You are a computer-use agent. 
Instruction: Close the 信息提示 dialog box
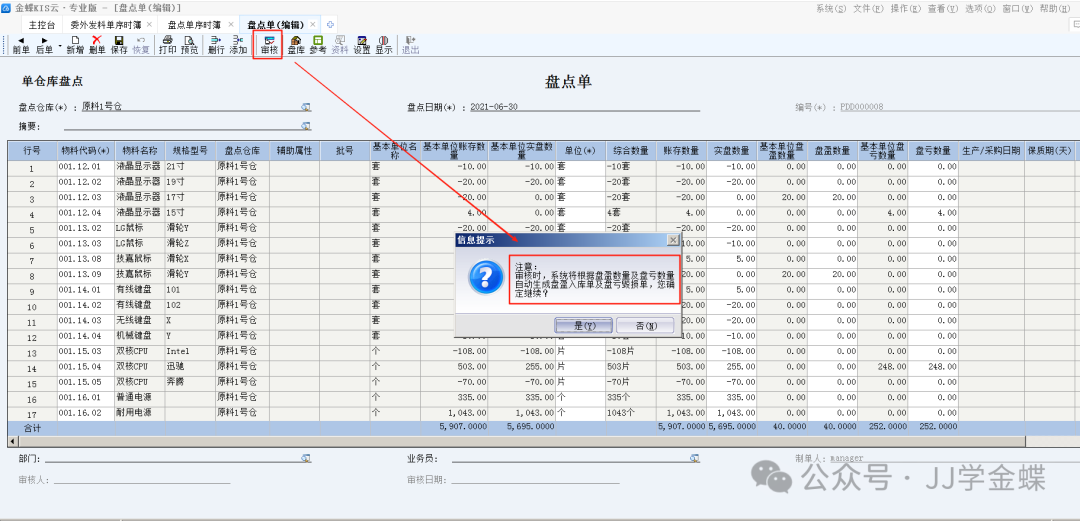pos(673,240)
